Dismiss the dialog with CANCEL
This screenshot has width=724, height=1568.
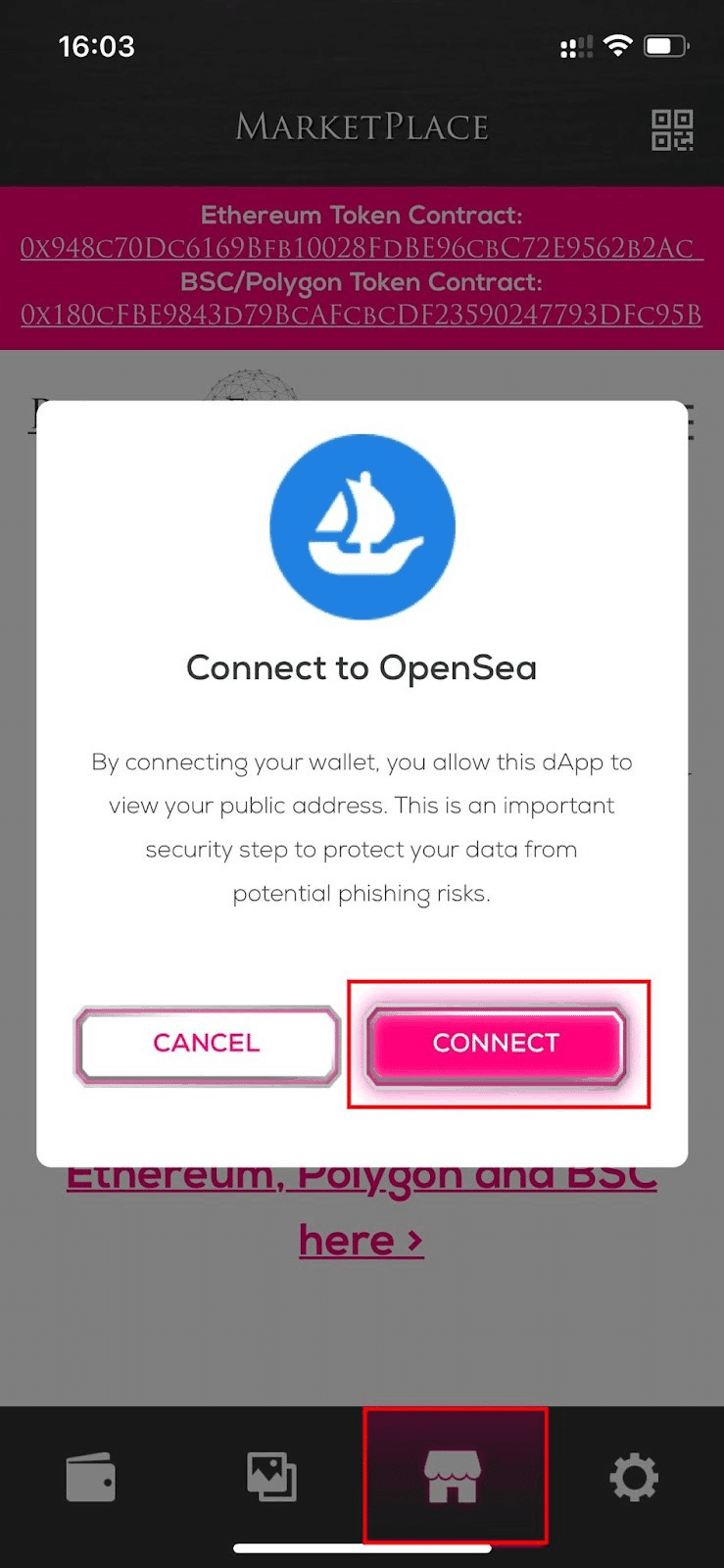(x=207, y=1044)
